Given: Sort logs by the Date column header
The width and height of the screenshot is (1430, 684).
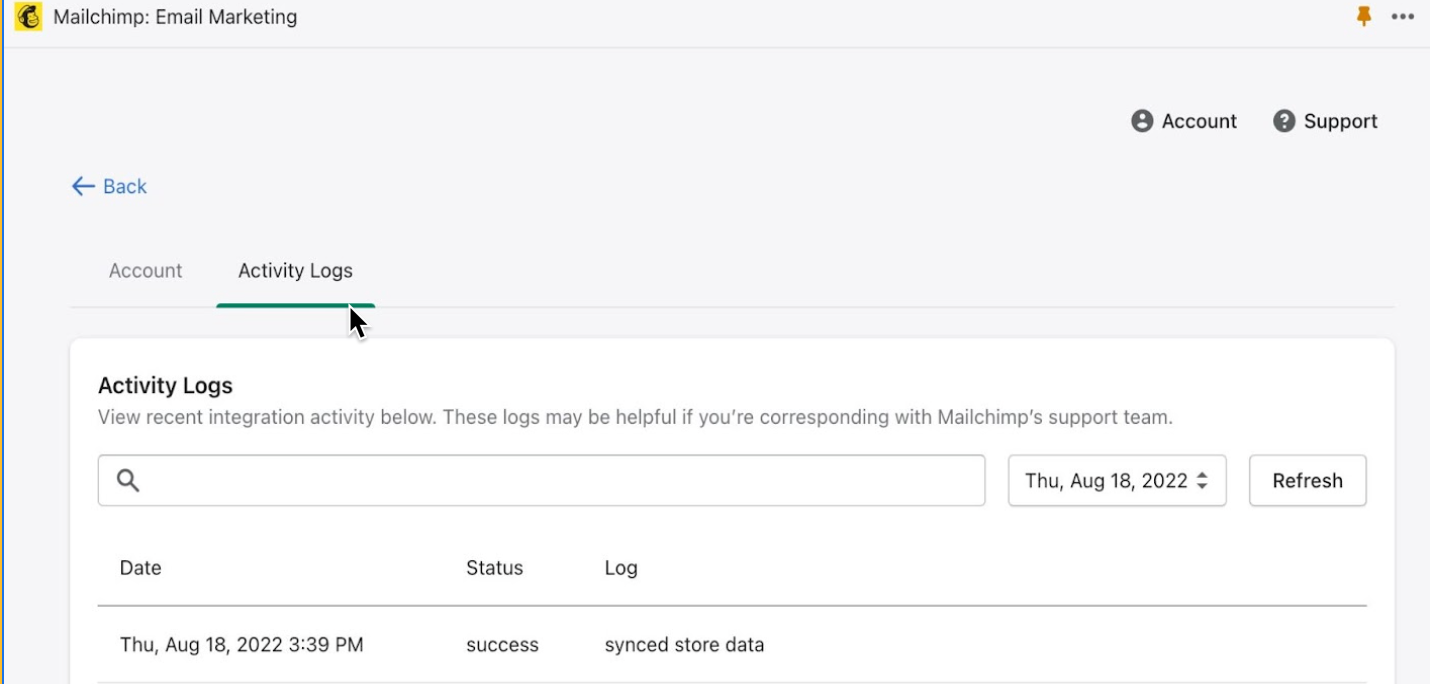Looking at the screenshot, I should tap(140, 568).
